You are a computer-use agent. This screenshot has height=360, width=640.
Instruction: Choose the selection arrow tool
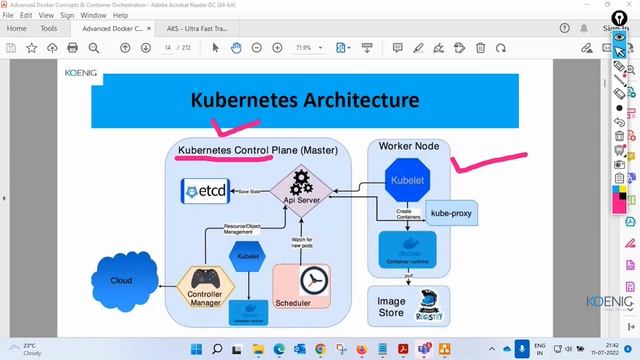[x=216, y=48]
